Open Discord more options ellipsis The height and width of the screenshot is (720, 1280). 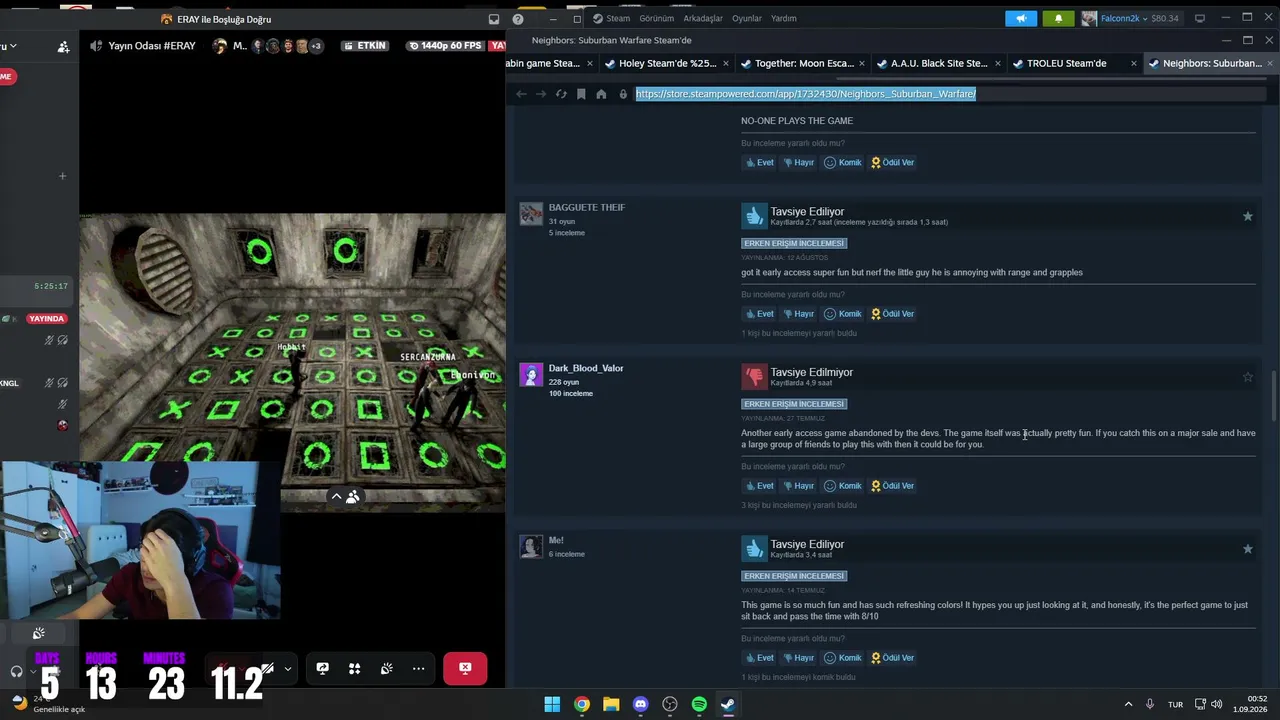coord(418,668)
